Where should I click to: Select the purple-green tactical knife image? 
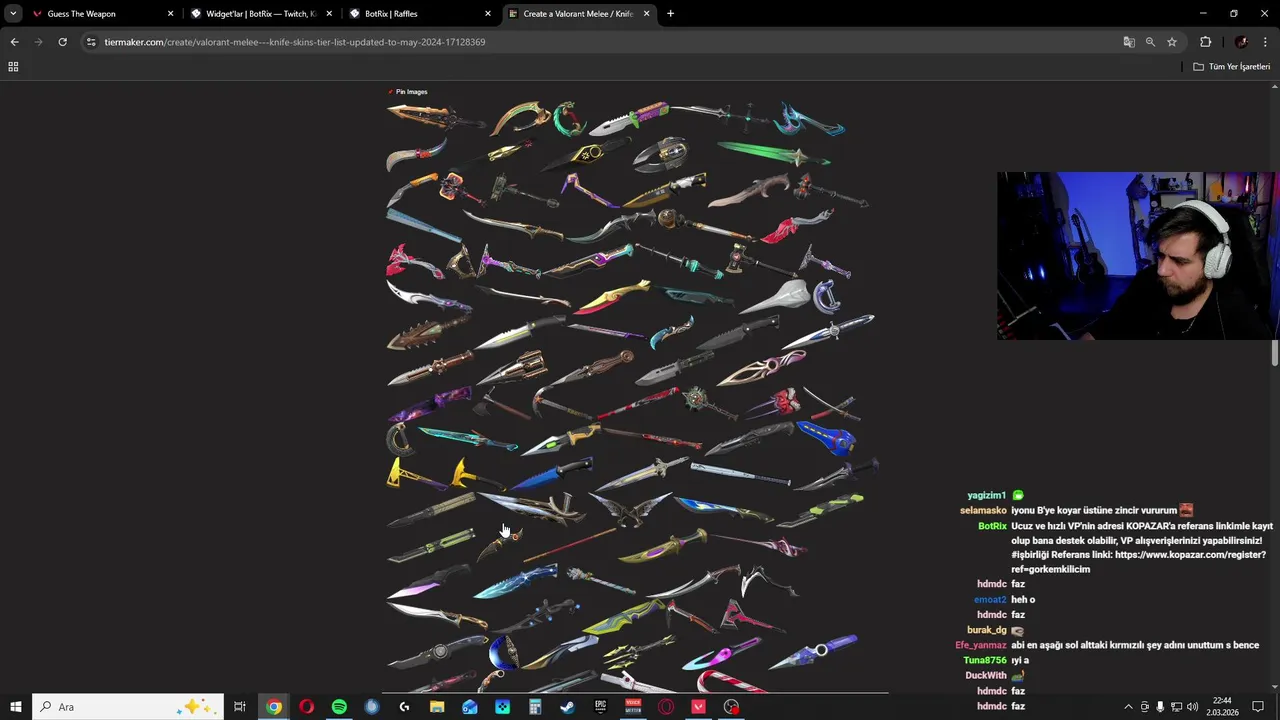pos(628,118)
